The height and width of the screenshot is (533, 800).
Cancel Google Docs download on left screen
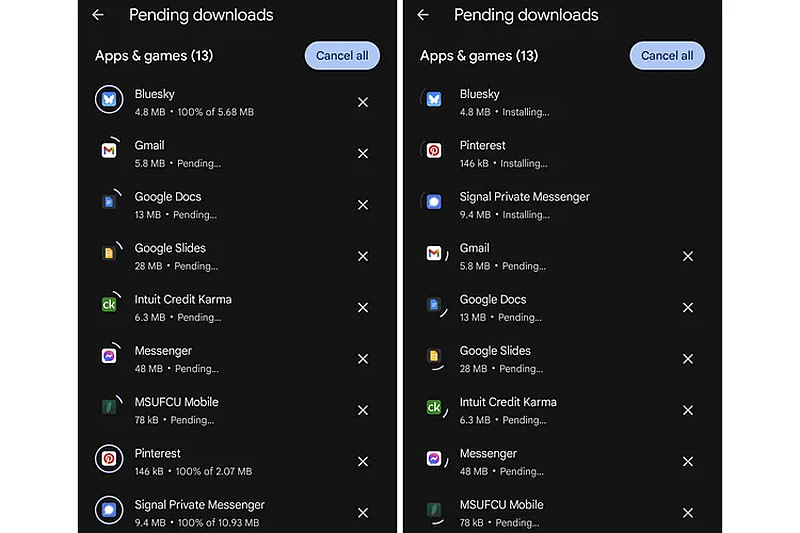pyautogui.click(x=363, y=205)
